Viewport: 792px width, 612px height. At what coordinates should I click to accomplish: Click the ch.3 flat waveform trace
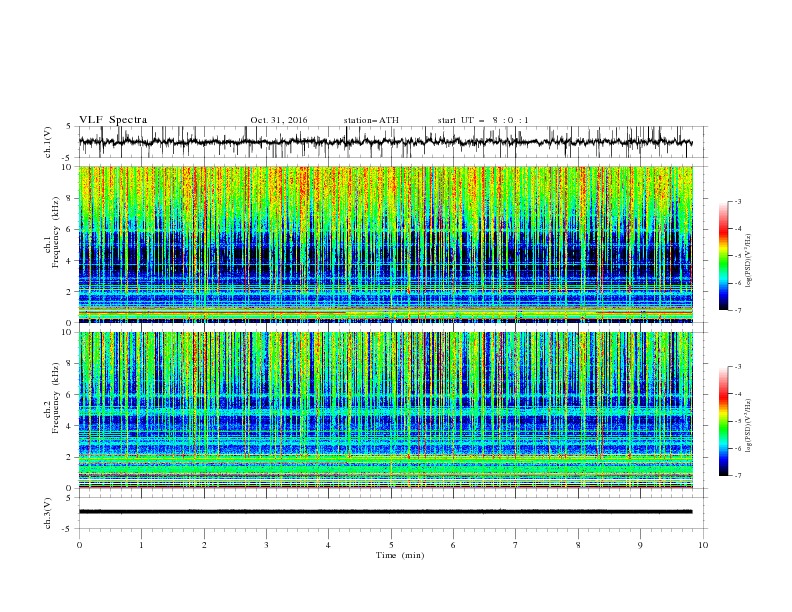386,512
